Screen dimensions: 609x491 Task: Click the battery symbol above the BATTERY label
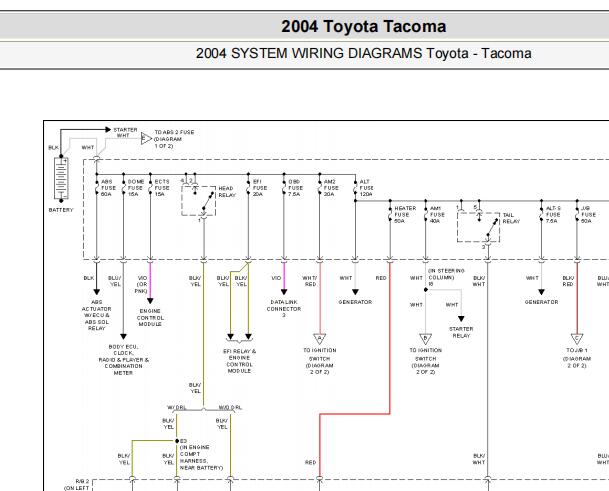coord(61,178)
